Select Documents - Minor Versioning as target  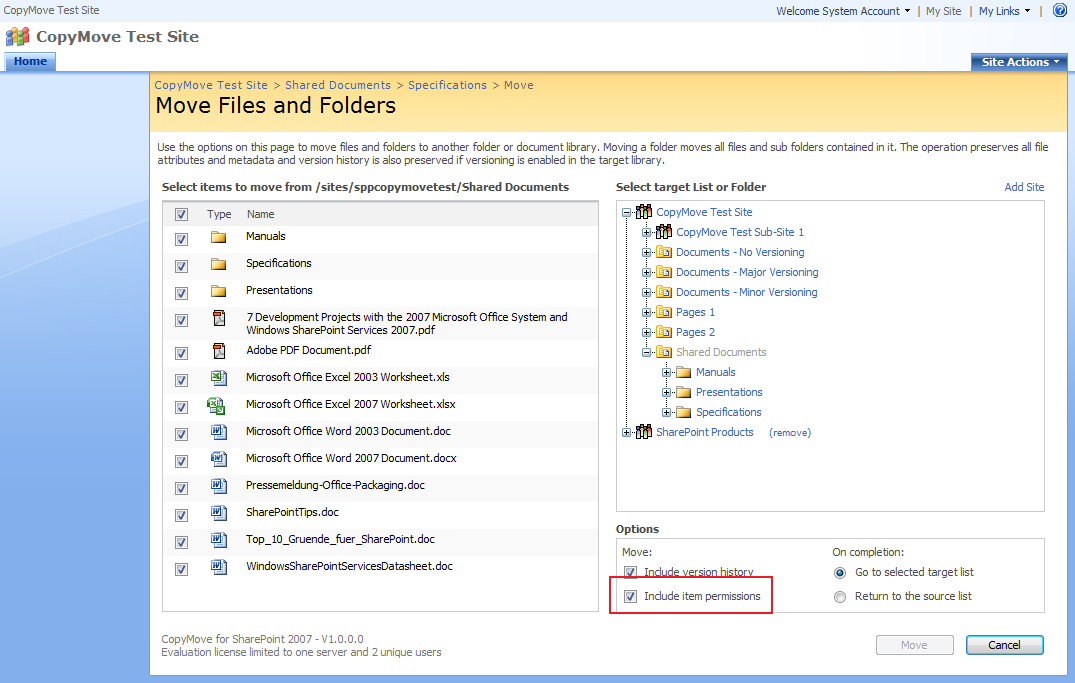(747, 292)
